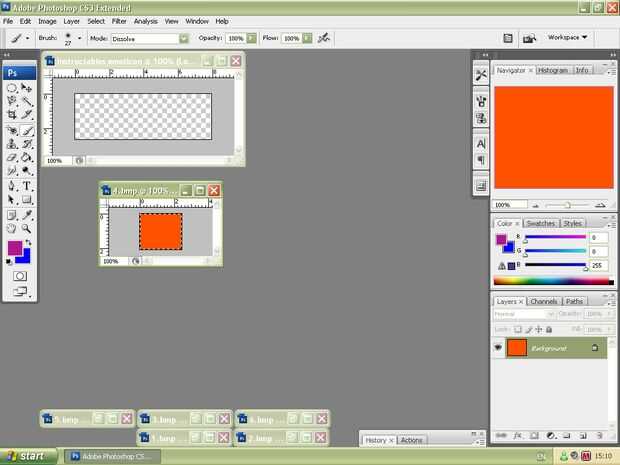The width and height of the screenshot is (620, 465).
Task: Click the Windows start button
Action: click(x=28, y=456)
